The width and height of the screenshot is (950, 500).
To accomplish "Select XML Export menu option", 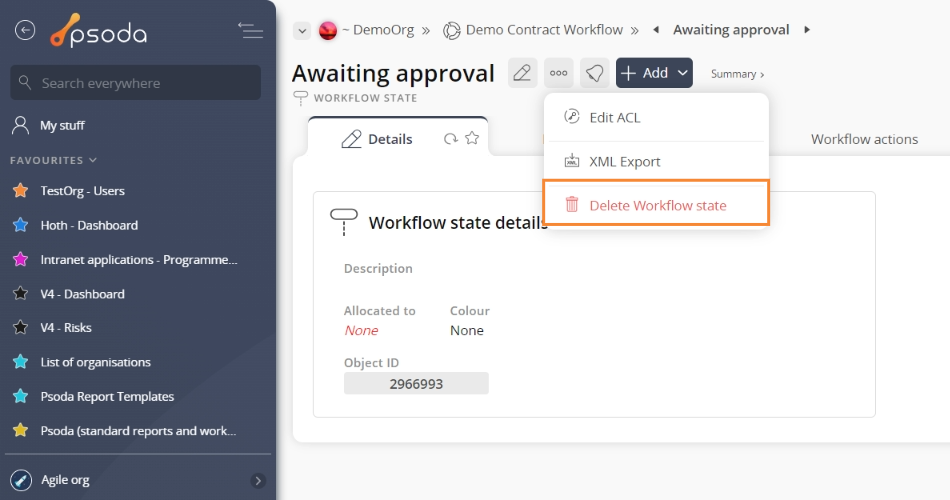I will (x=624, y=161).
